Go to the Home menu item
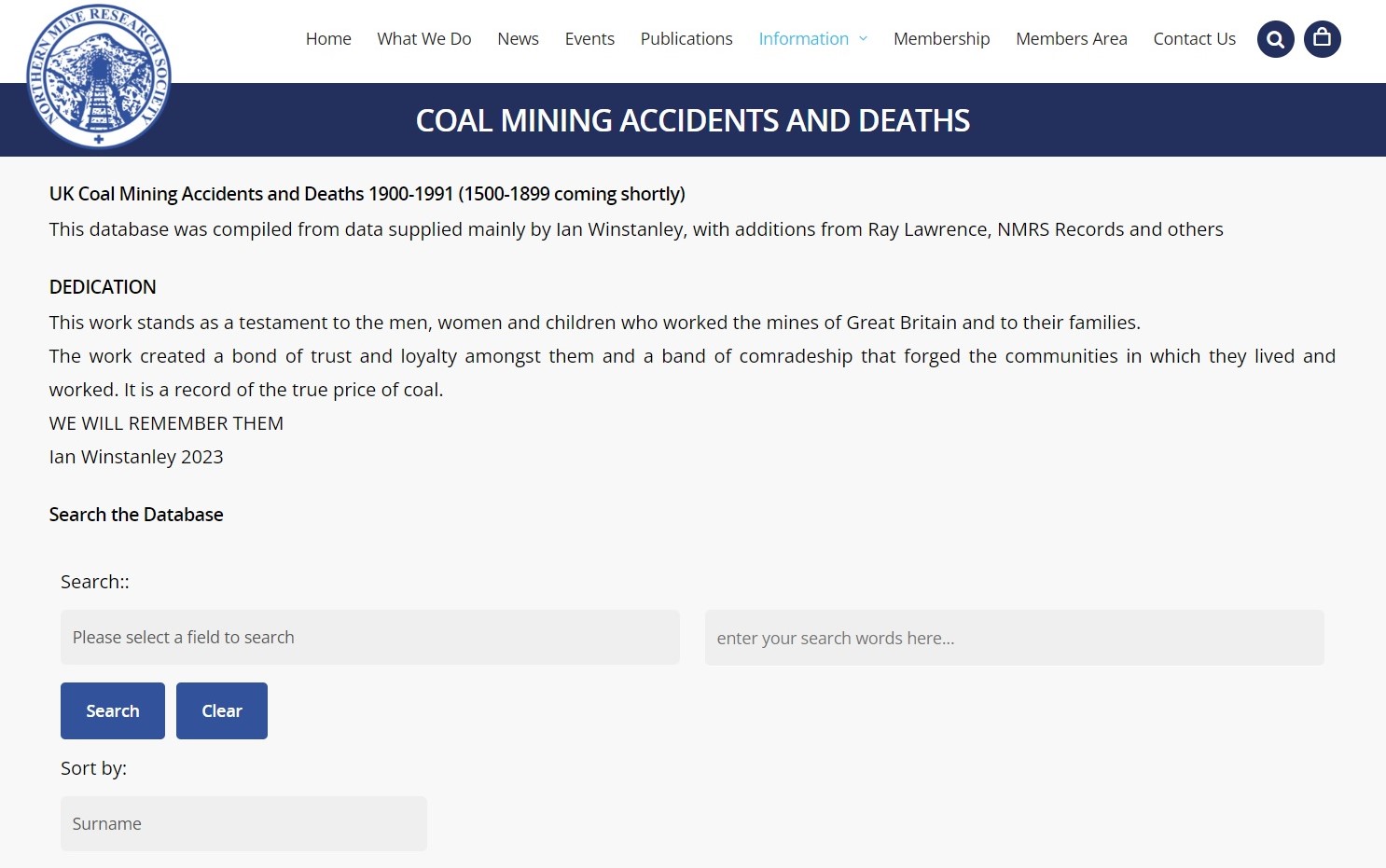 click(328, 39)
